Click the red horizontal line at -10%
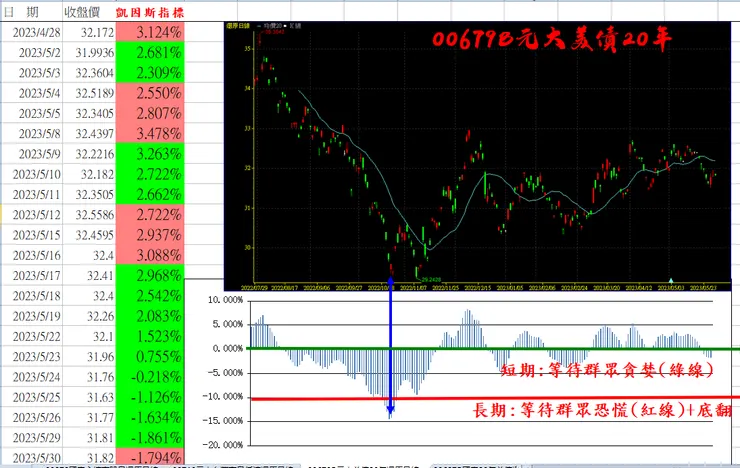 click(495, 399)
